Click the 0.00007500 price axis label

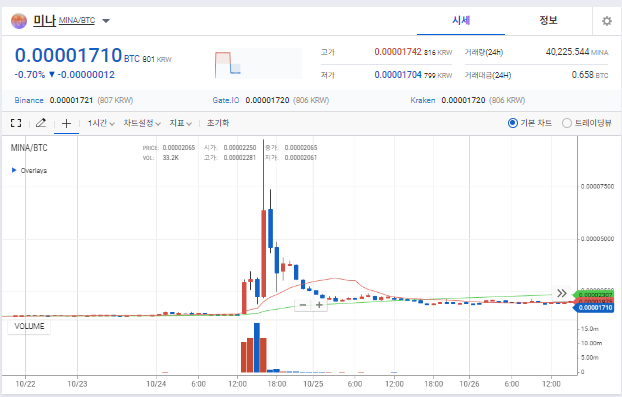coord(597,186)
